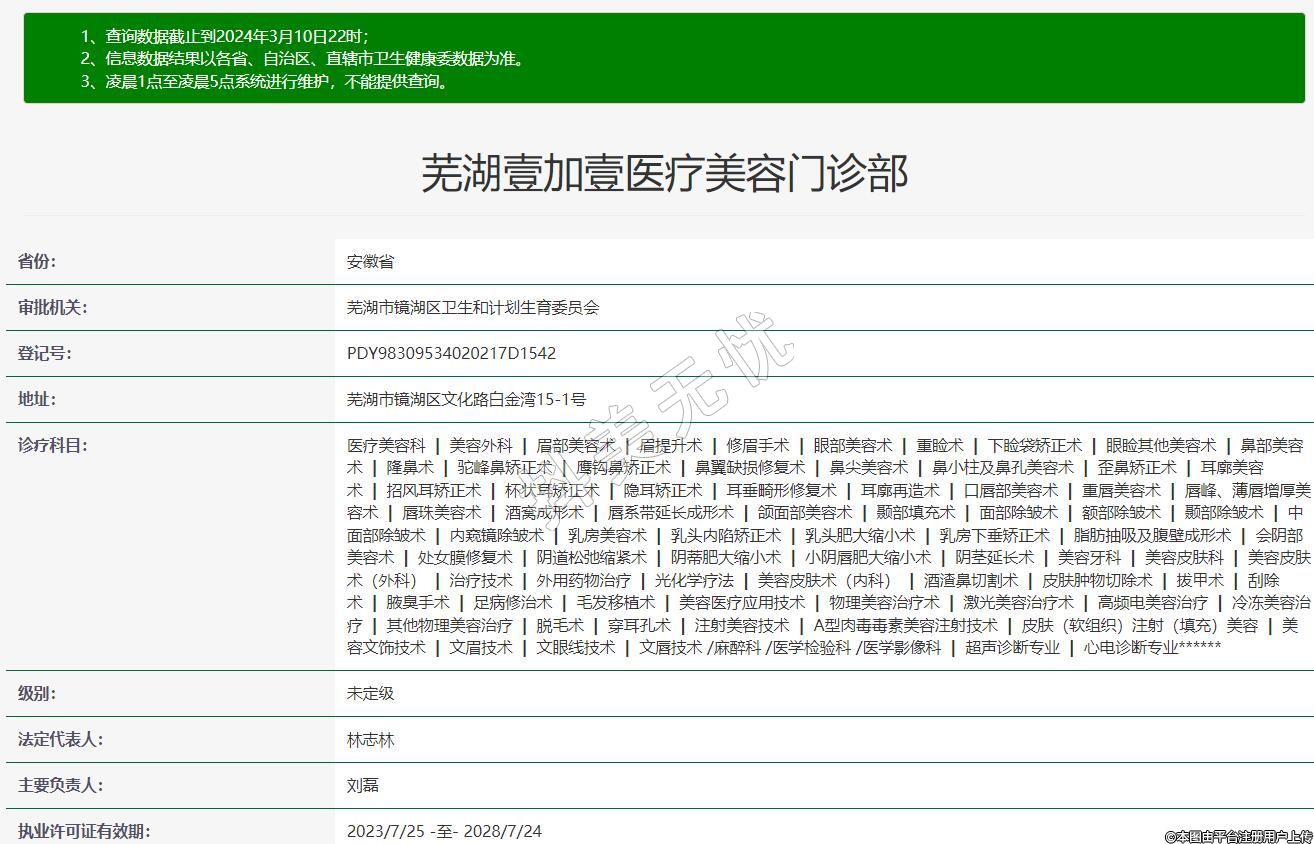Click the 本图由平台注册用户上传 caption

pyautogui.click(x=1237, y=835)
